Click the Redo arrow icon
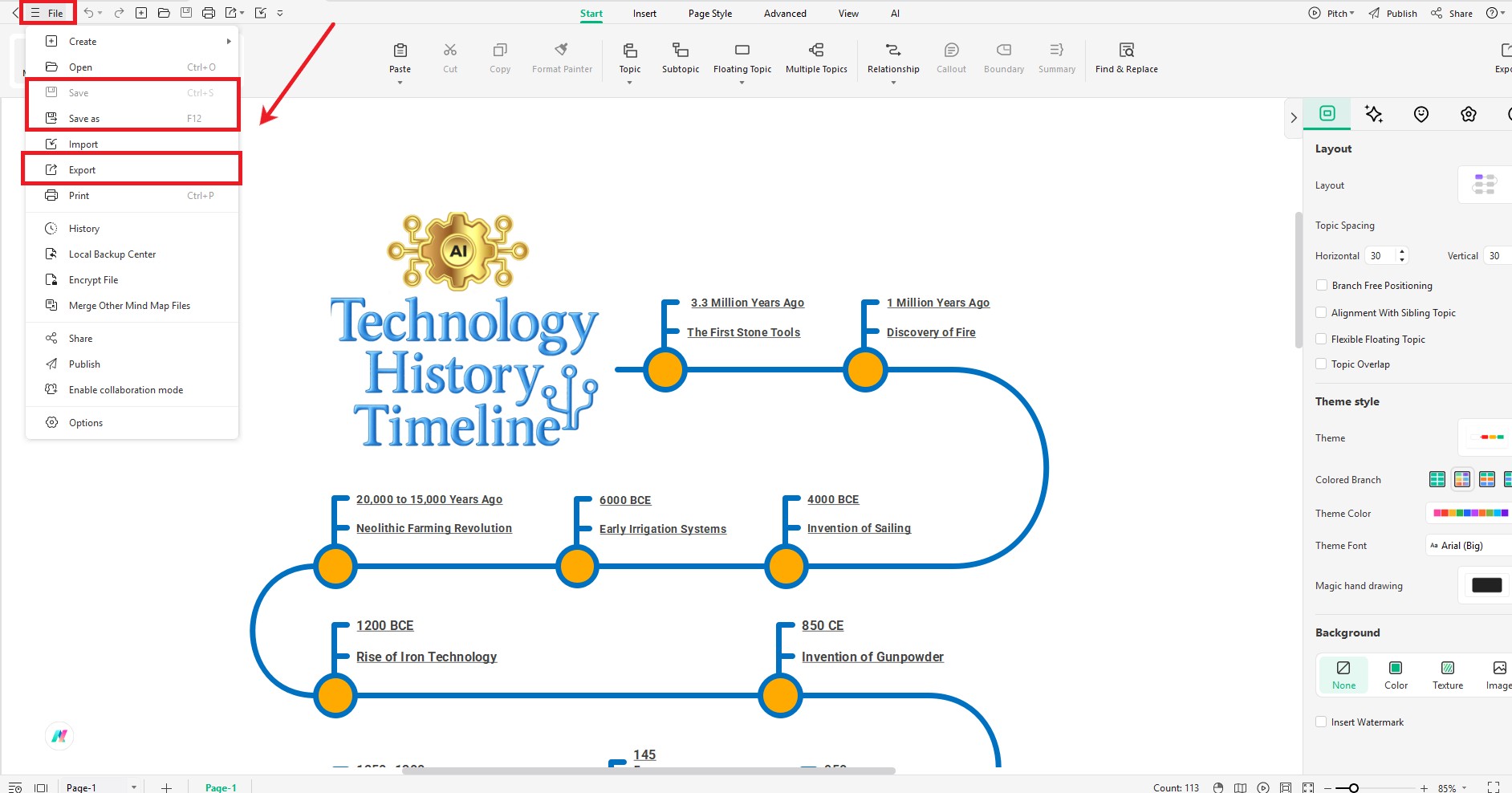 [119, 13]
